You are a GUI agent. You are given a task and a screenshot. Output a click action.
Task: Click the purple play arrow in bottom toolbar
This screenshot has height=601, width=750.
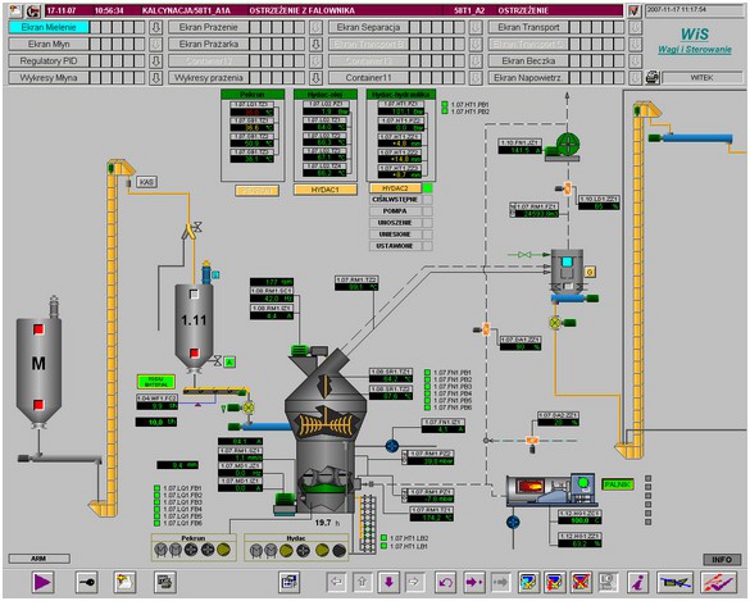pyautogui.click(x=42, y=581)
